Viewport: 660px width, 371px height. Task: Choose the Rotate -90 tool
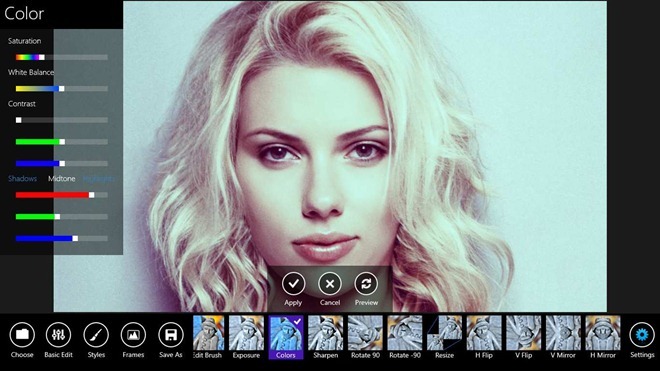point(405,333)
